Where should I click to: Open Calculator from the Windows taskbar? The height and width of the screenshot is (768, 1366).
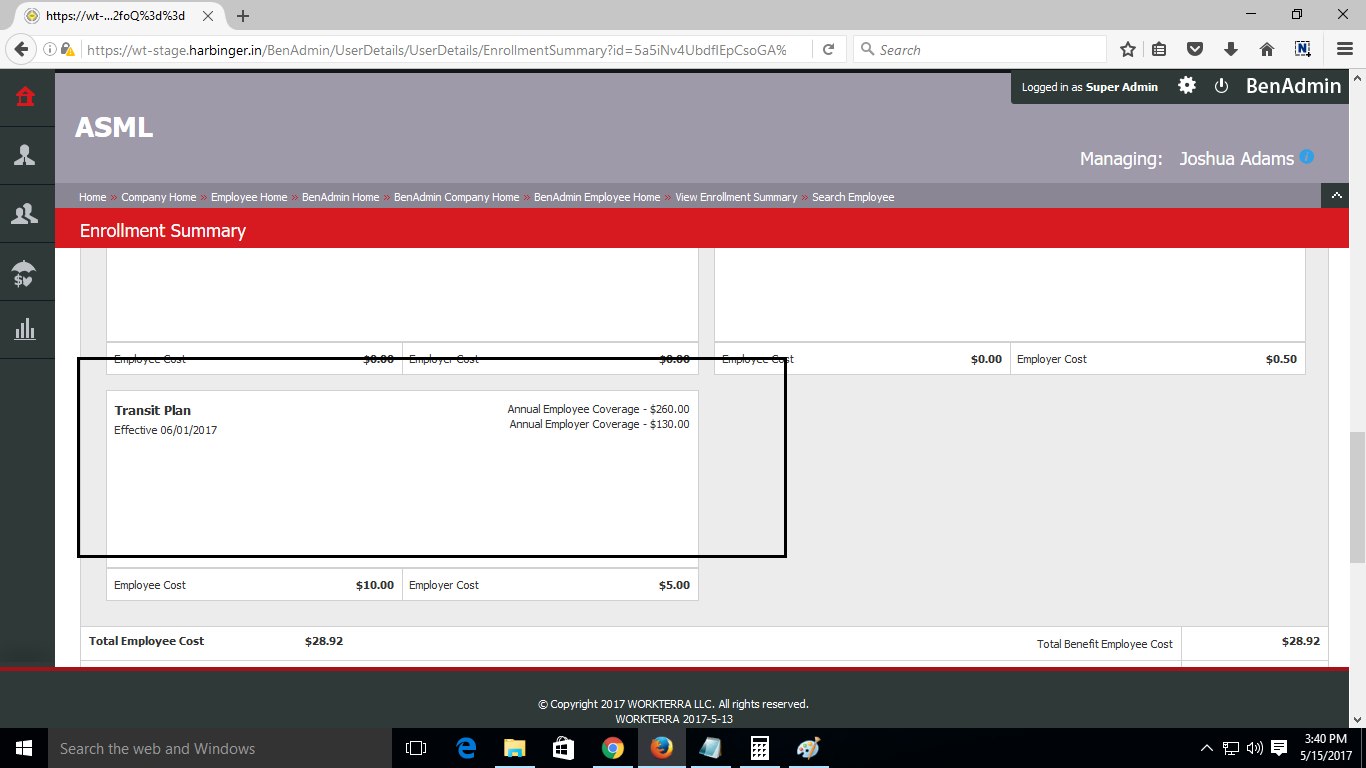[x=759, y=748]
